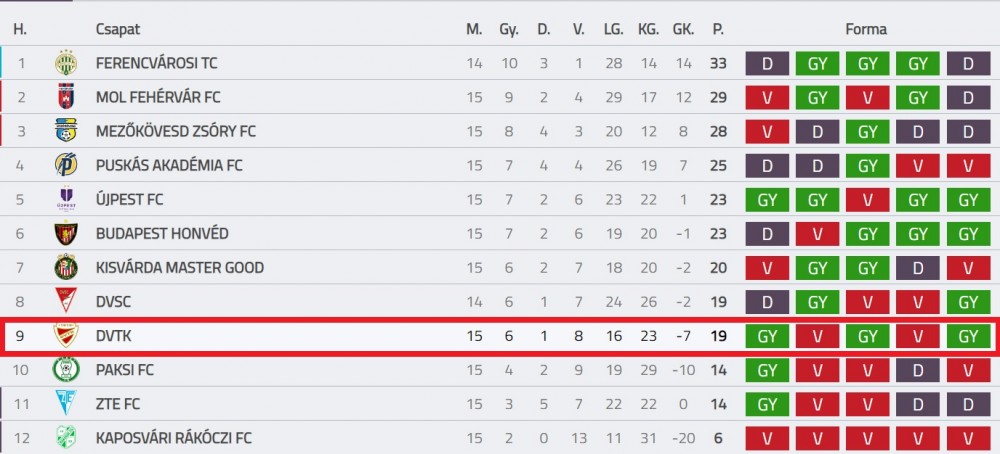Image resolution: width=1000 pixels, height=454 pixels.
Task: Click the Kisvárda Master Good crest
Action: (66, 267)
